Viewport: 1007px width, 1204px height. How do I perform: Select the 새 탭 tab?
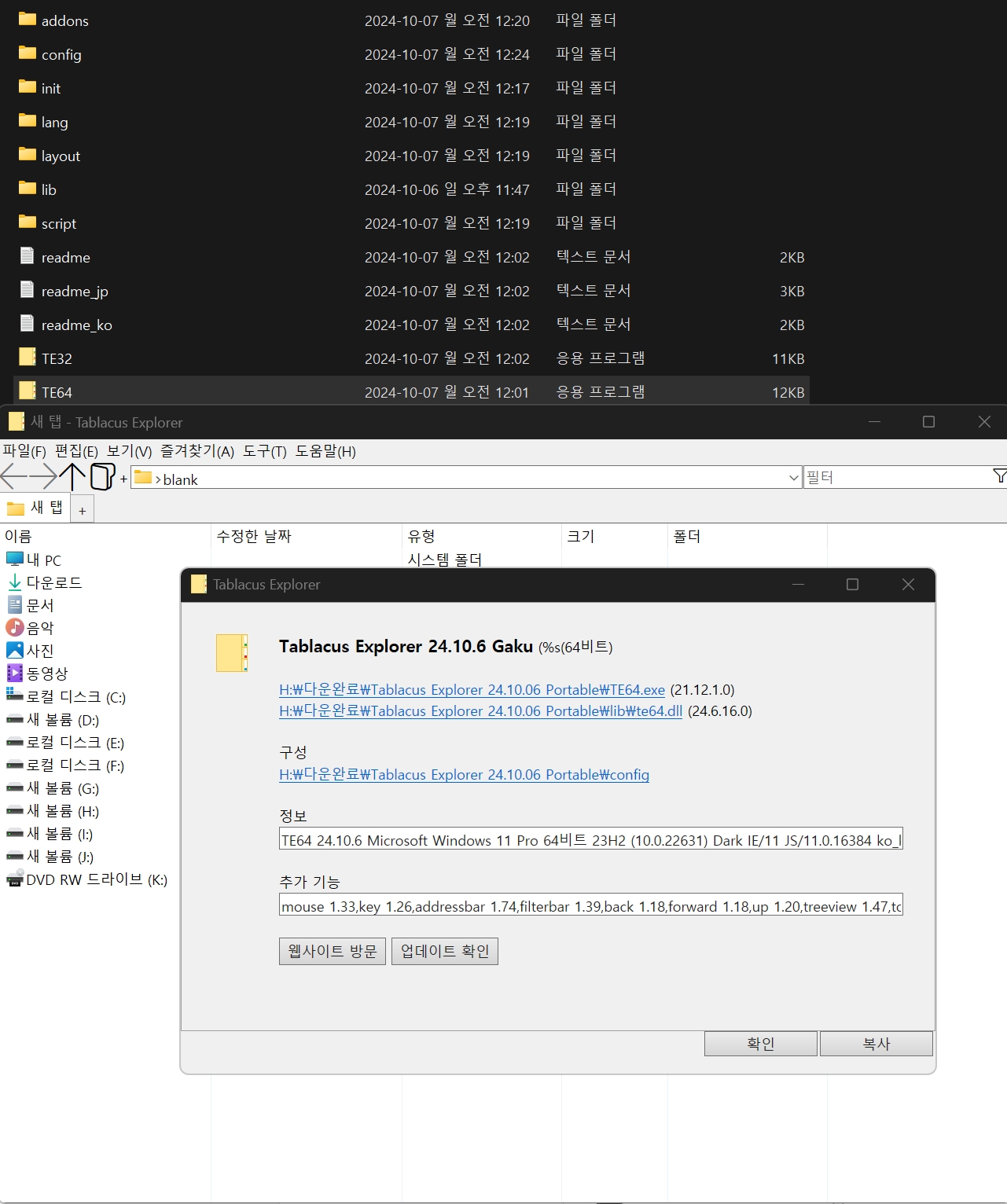(x=35, y=508)
